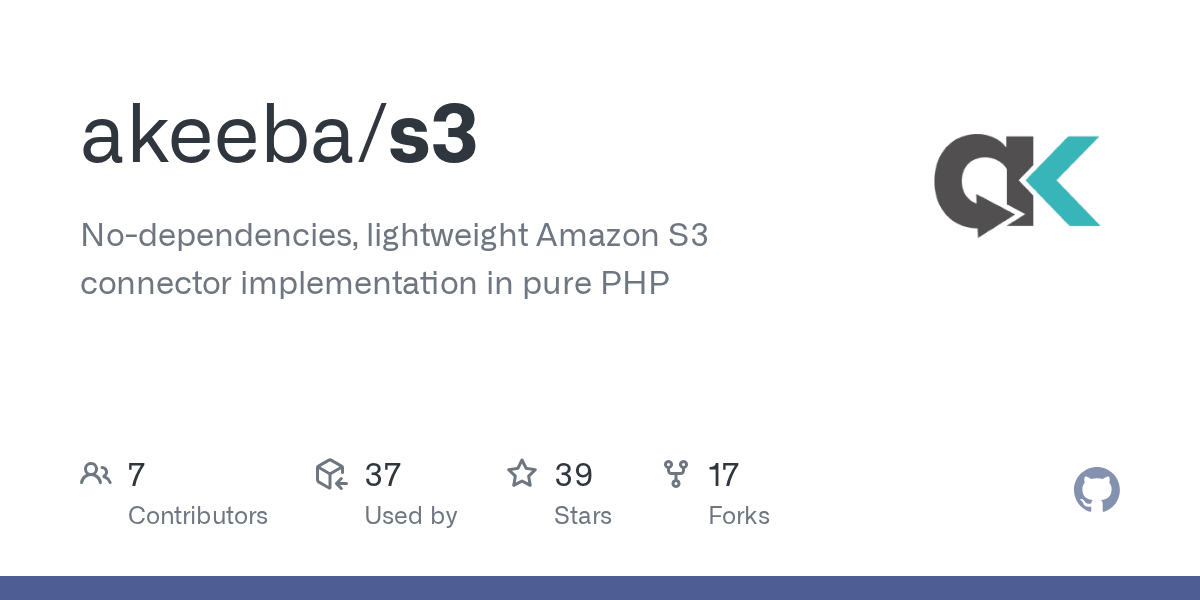Viewport: 1200px width, 600px height.
Task: Click the blue language bar at bottom
Action: [x=600, y=588]
